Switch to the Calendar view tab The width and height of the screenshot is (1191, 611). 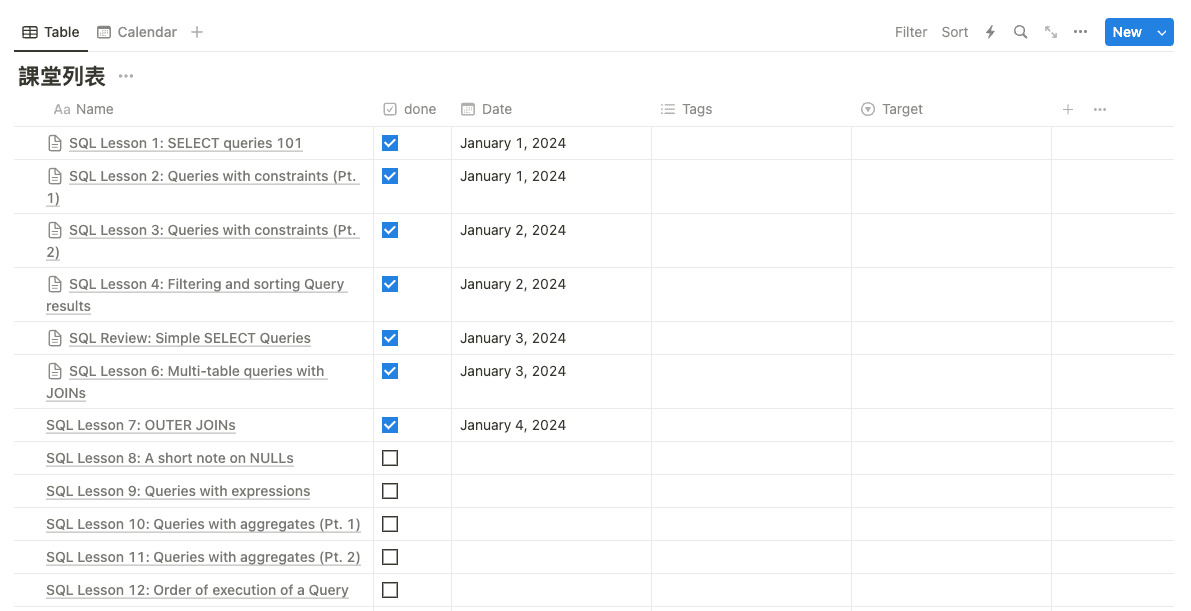coord(137,32)
